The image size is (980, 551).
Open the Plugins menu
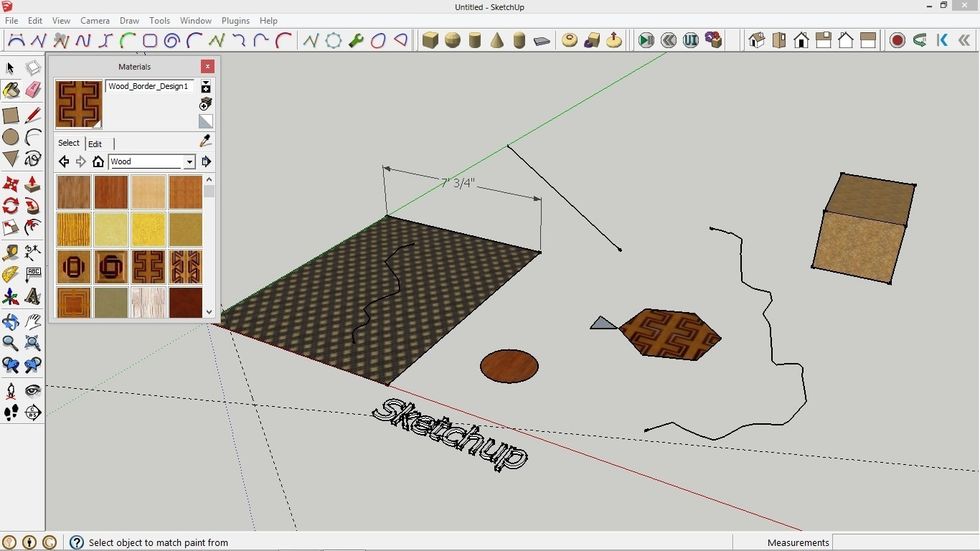(x=235, y=21)
